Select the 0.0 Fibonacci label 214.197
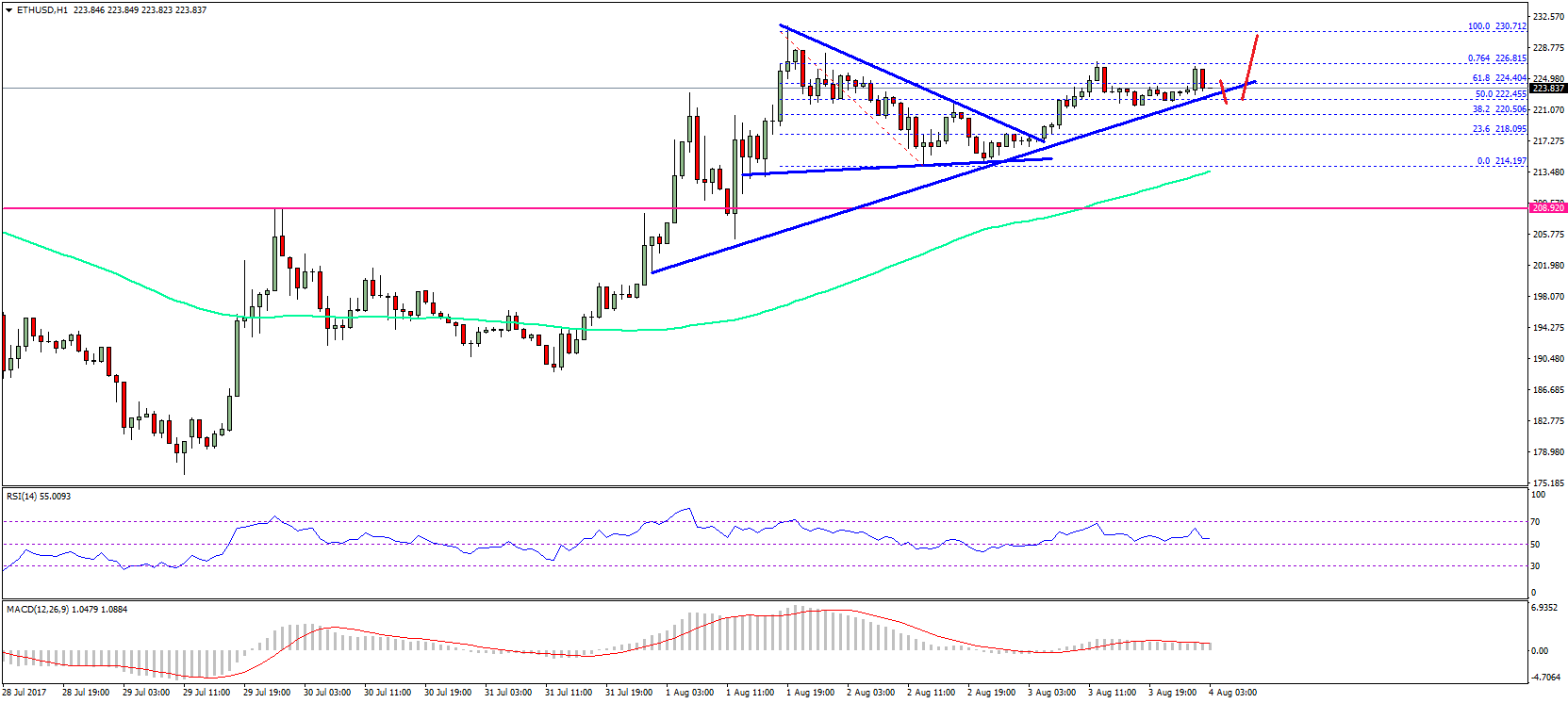This screenshot has width=1568, height=703. tap(1501, 161)
